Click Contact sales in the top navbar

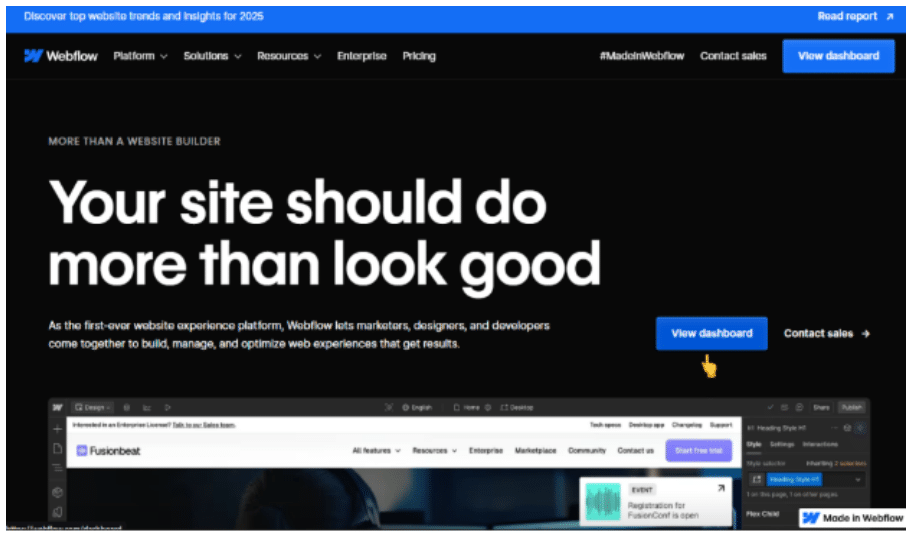click(x=733, y=56)
